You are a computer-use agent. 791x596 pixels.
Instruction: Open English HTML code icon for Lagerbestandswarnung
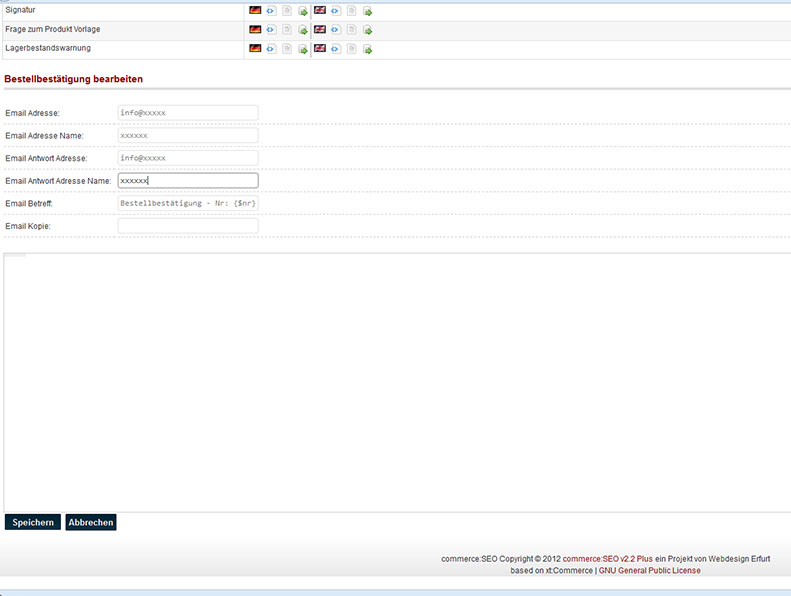click(x=336, y=49)
